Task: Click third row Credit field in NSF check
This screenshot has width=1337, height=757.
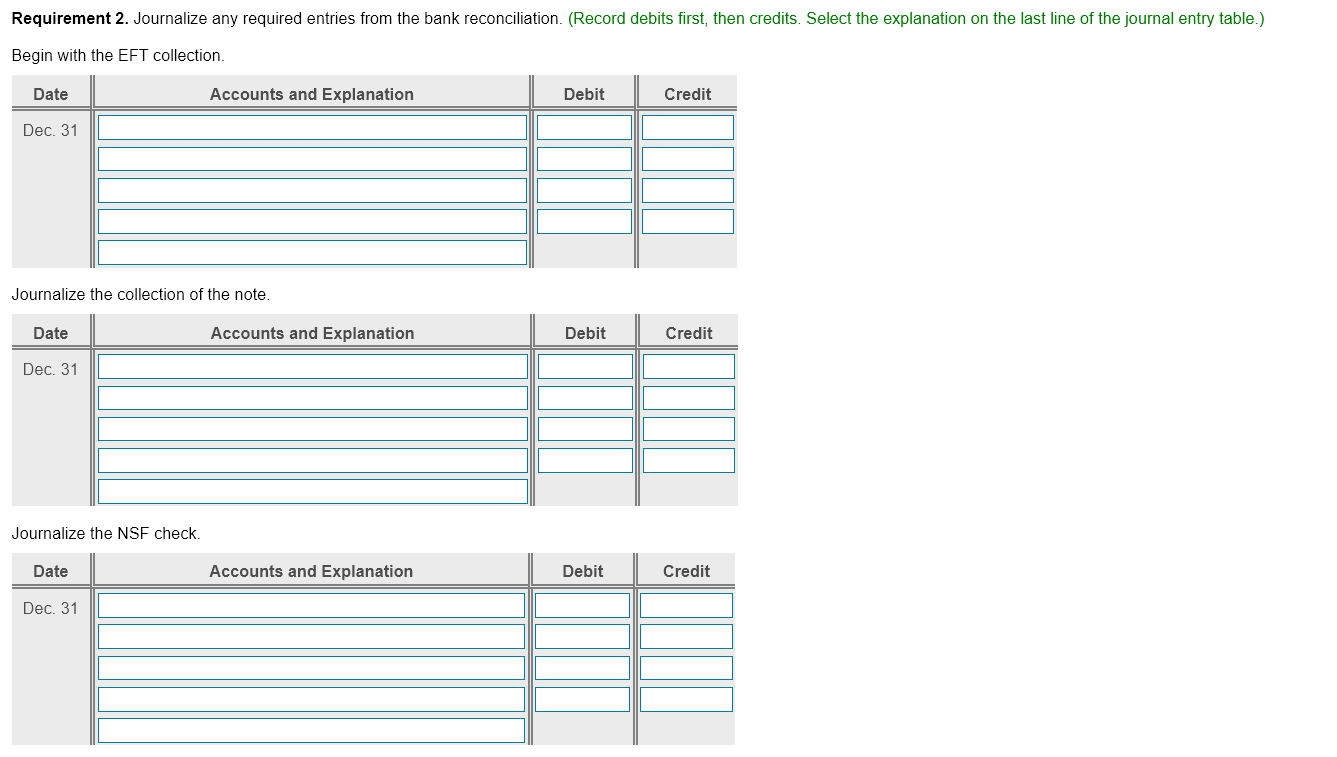Action: [x=686, y=667]
